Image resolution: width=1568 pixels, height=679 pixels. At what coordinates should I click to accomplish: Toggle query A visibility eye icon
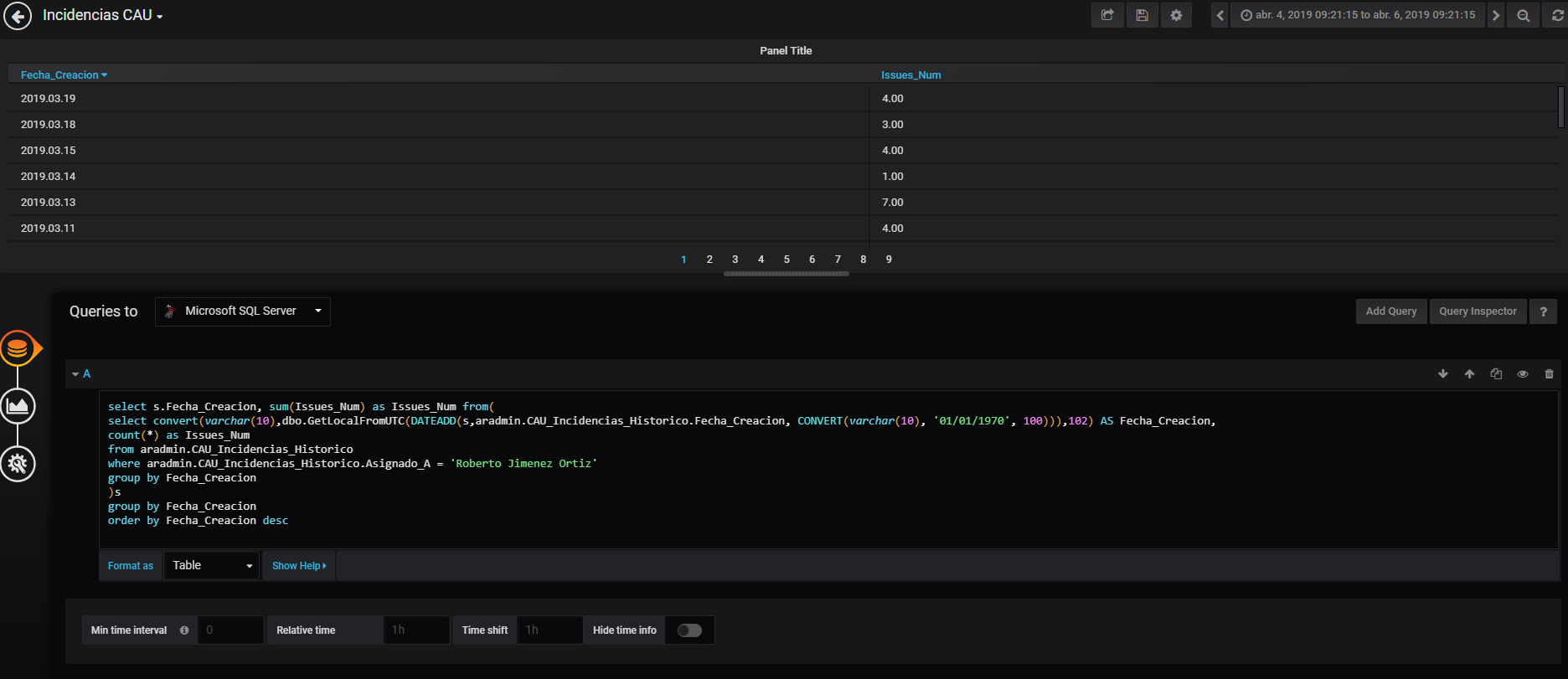(x=1523, y=373)
